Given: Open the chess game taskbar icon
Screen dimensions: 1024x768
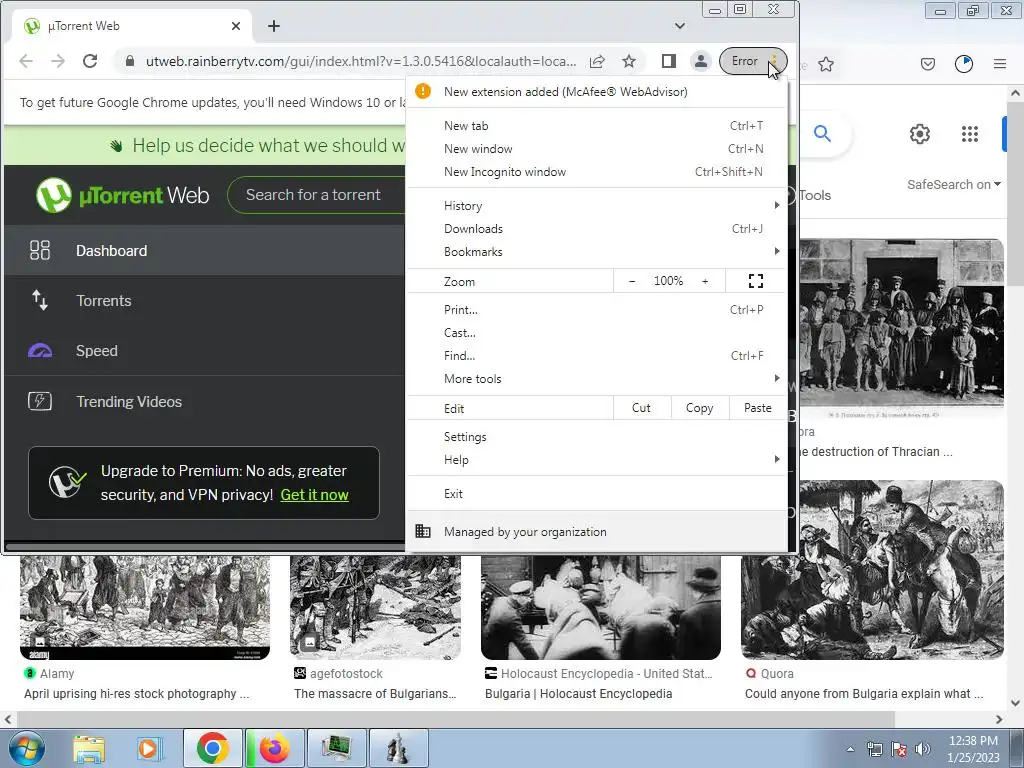Looking at the screenshot, I should [398, 748].
